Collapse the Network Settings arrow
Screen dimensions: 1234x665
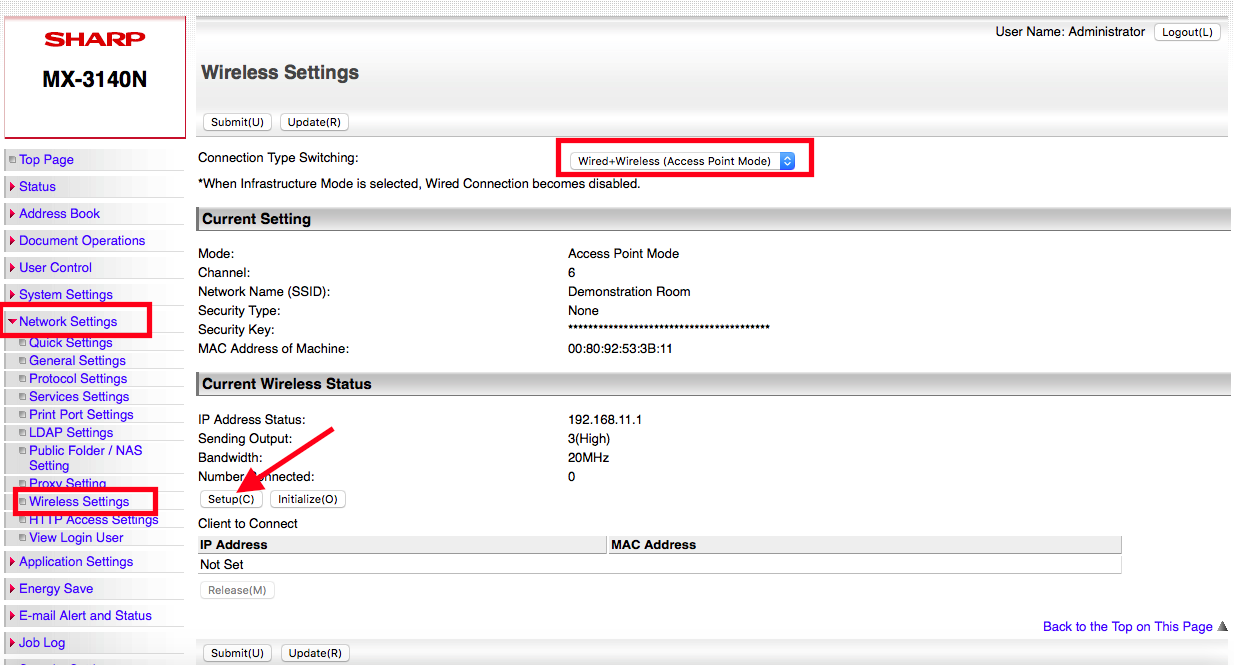[x=12, y=322]
